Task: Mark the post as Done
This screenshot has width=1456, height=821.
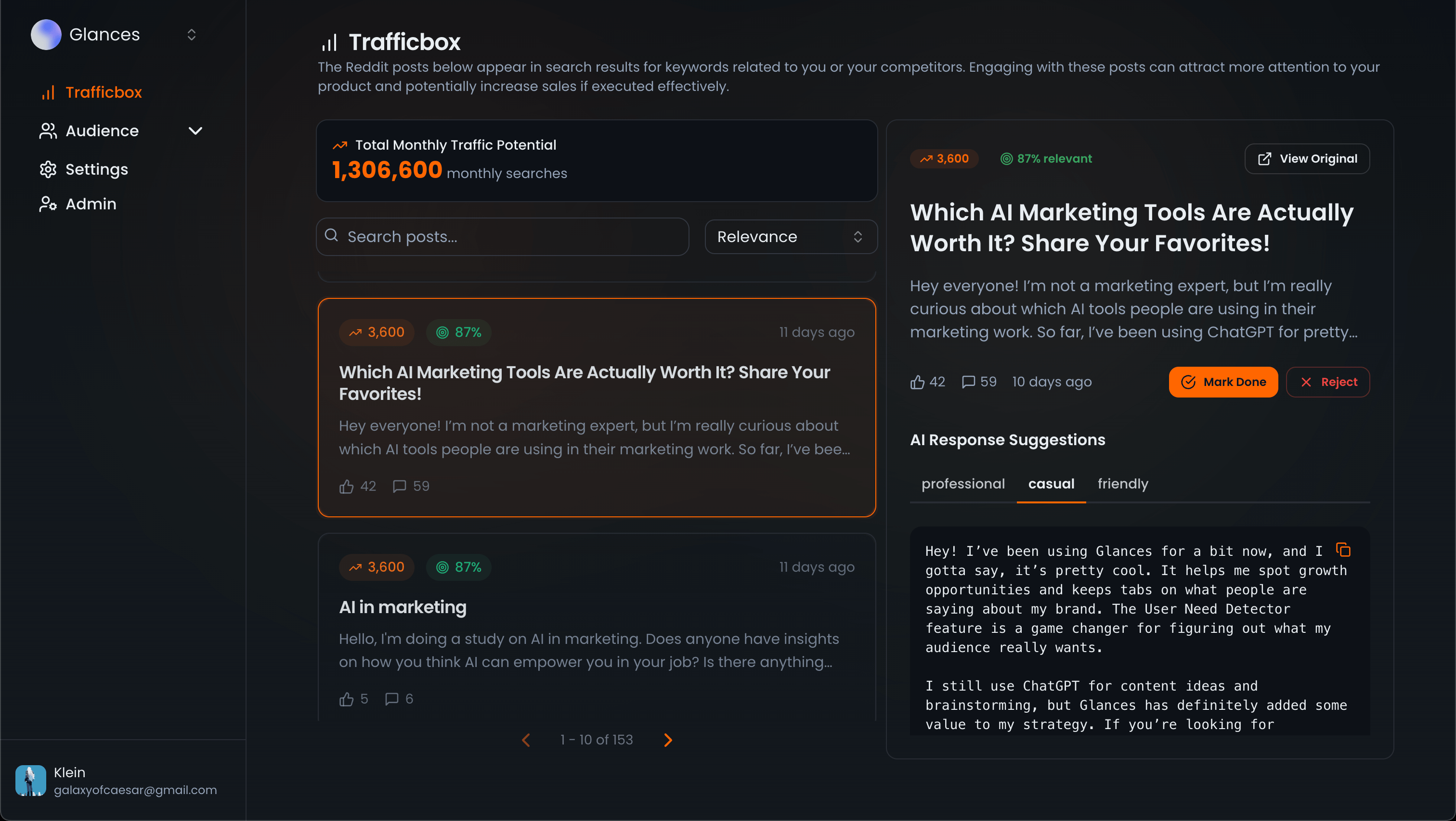Action: pos(1223,382)
